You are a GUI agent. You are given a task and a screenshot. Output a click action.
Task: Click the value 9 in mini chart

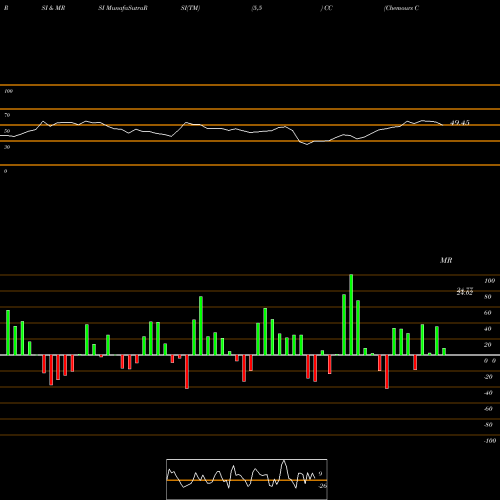click(320, 474)
